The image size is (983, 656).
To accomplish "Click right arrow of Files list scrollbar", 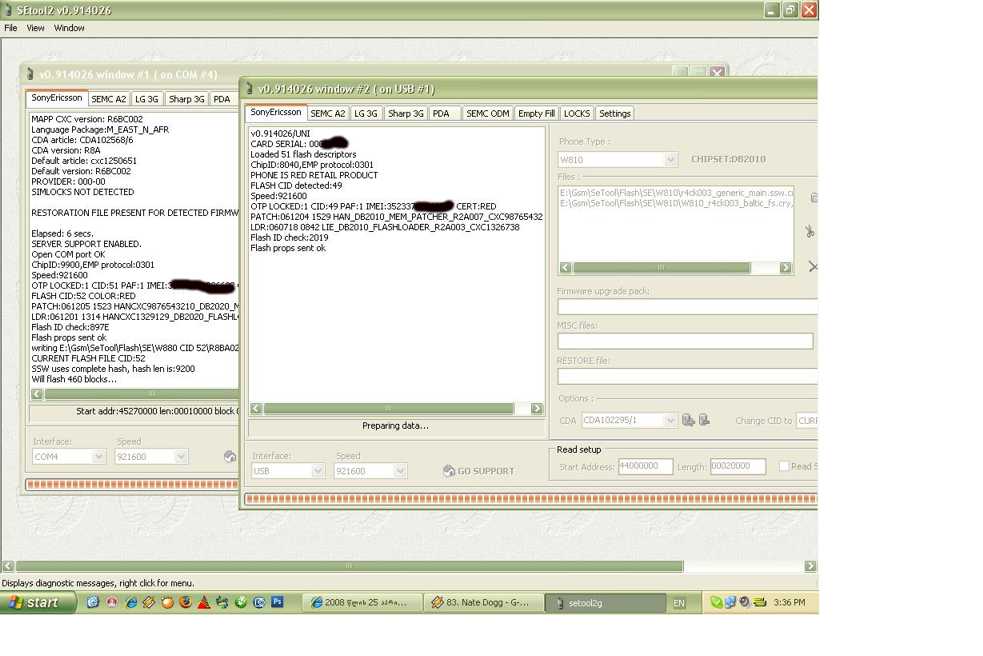I will click(785, 268).
